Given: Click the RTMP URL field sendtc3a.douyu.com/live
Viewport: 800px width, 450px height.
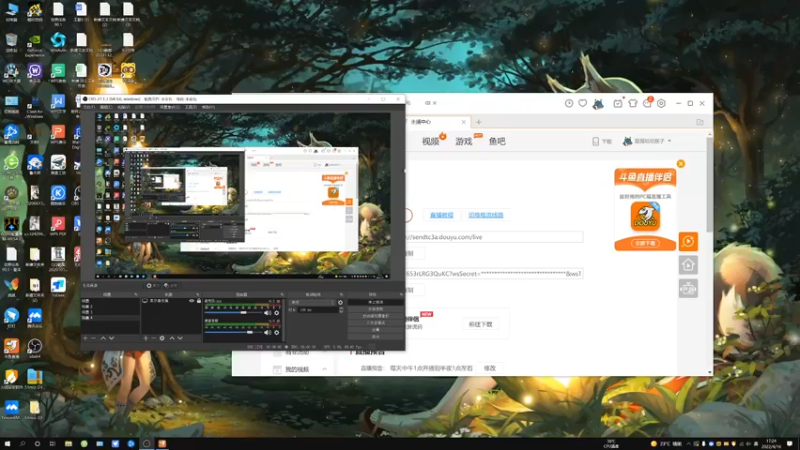Looking at the screenshot, I should [x=494, y=237].
